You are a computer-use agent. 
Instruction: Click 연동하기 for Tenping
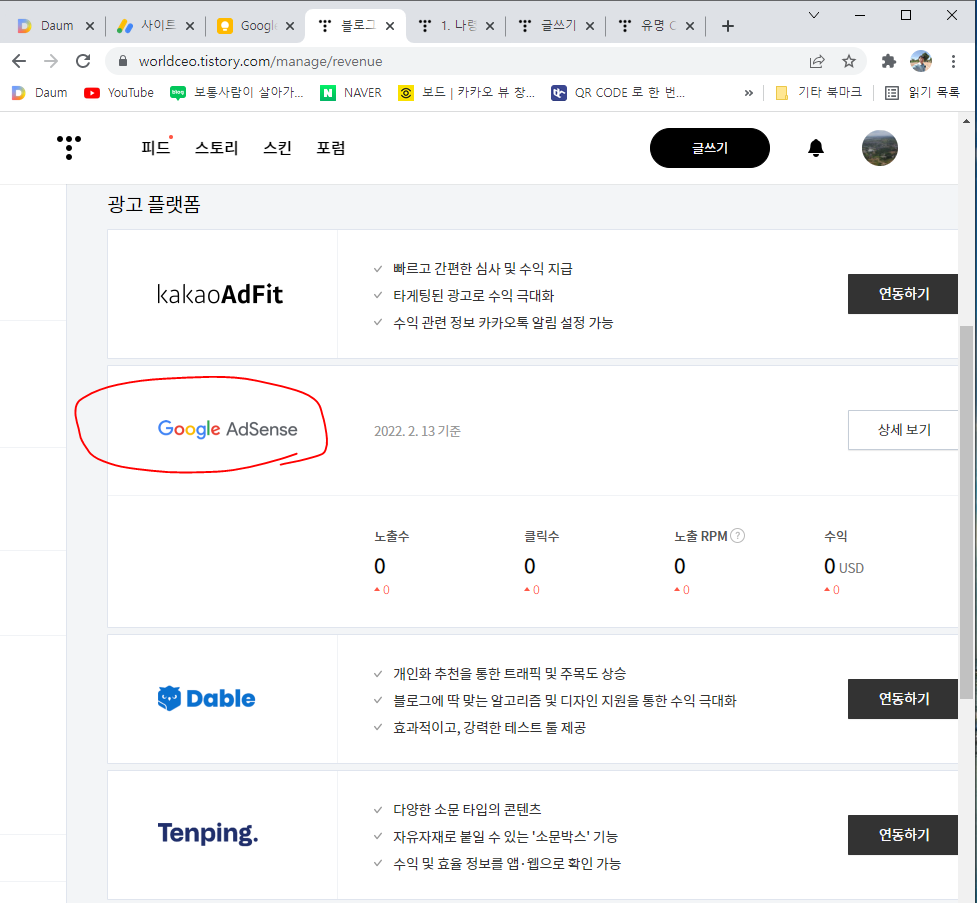[903, 834]
